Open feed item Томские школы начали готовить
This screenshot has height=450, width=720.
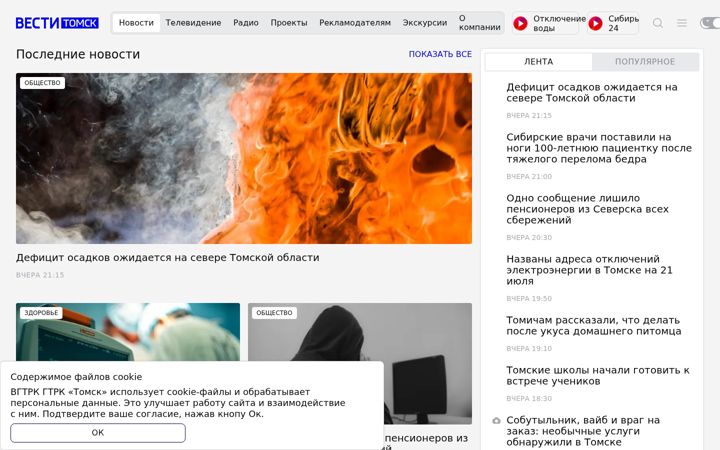[x=598, y=376]
